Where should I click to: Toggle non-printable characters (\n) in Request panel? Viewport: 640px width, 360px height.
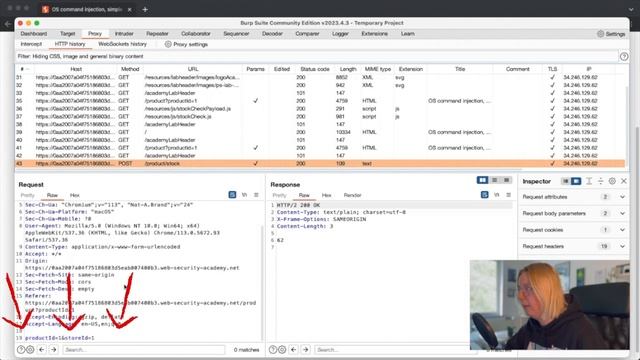tap(244, 195)
